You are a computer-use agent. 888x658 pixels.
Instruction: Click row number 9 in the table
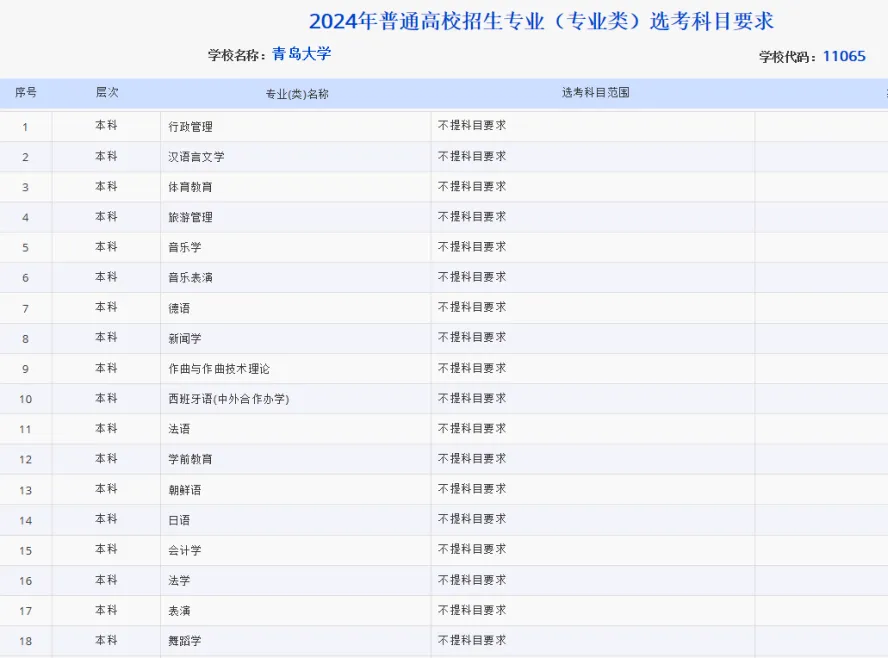(x=25, y=369)
